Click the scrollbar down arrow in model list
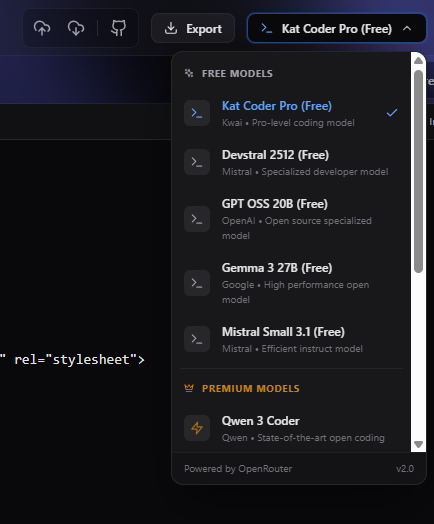434x524 pixels. 418,444
